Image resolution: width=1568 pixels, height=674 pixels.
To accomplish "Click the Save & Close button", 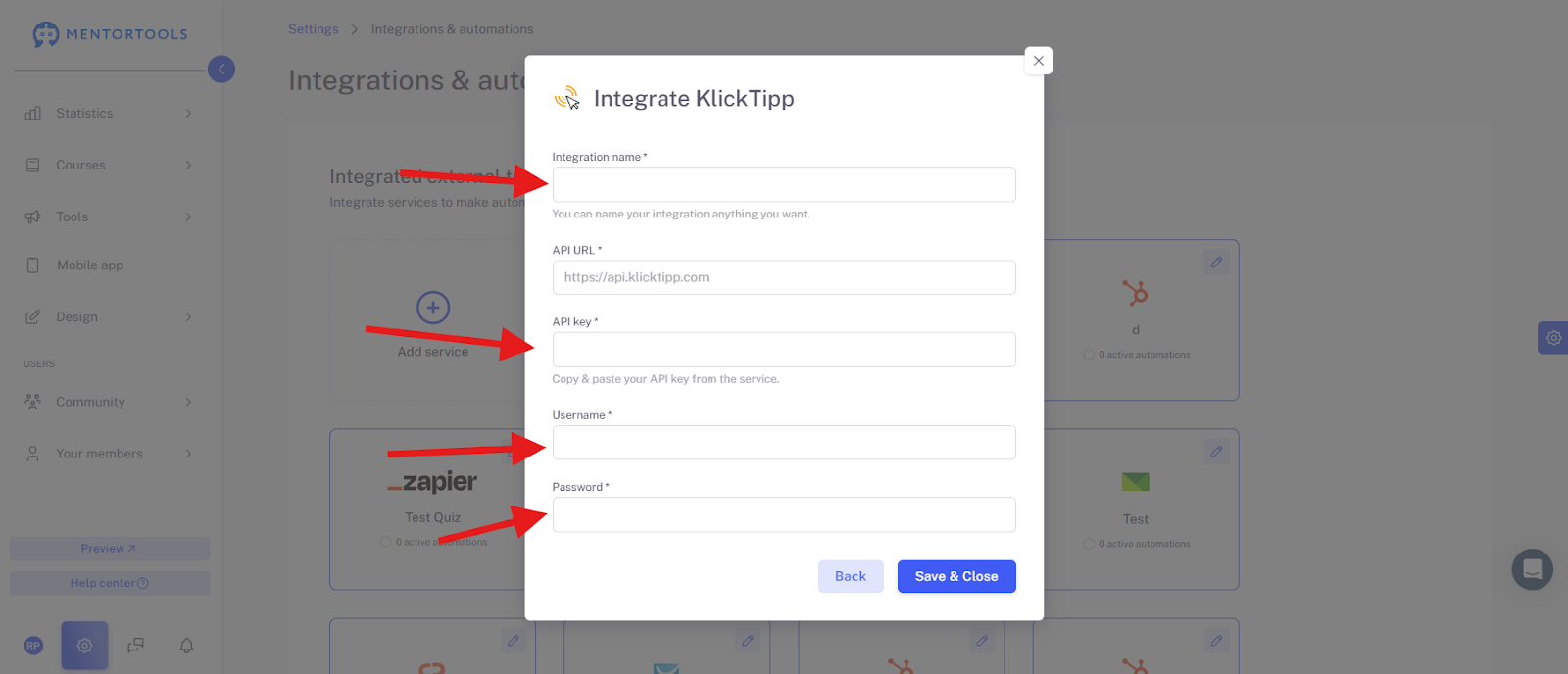I will click(x=956, y=576).
